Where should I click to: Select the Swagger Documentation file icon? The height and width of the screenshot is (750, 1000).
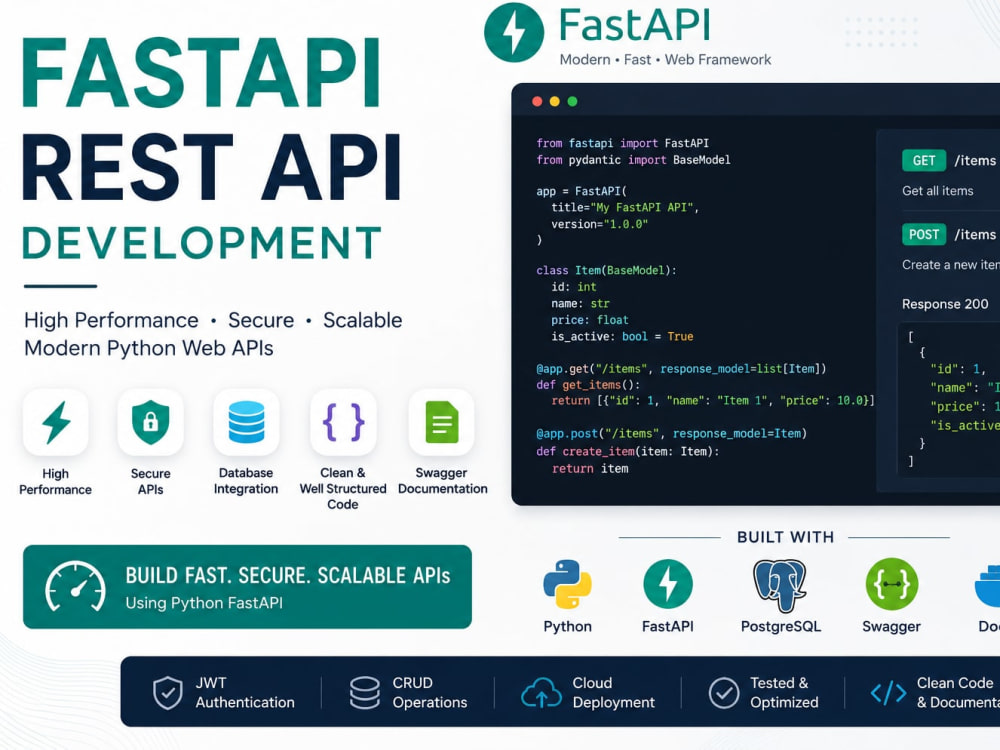(441, 422)
